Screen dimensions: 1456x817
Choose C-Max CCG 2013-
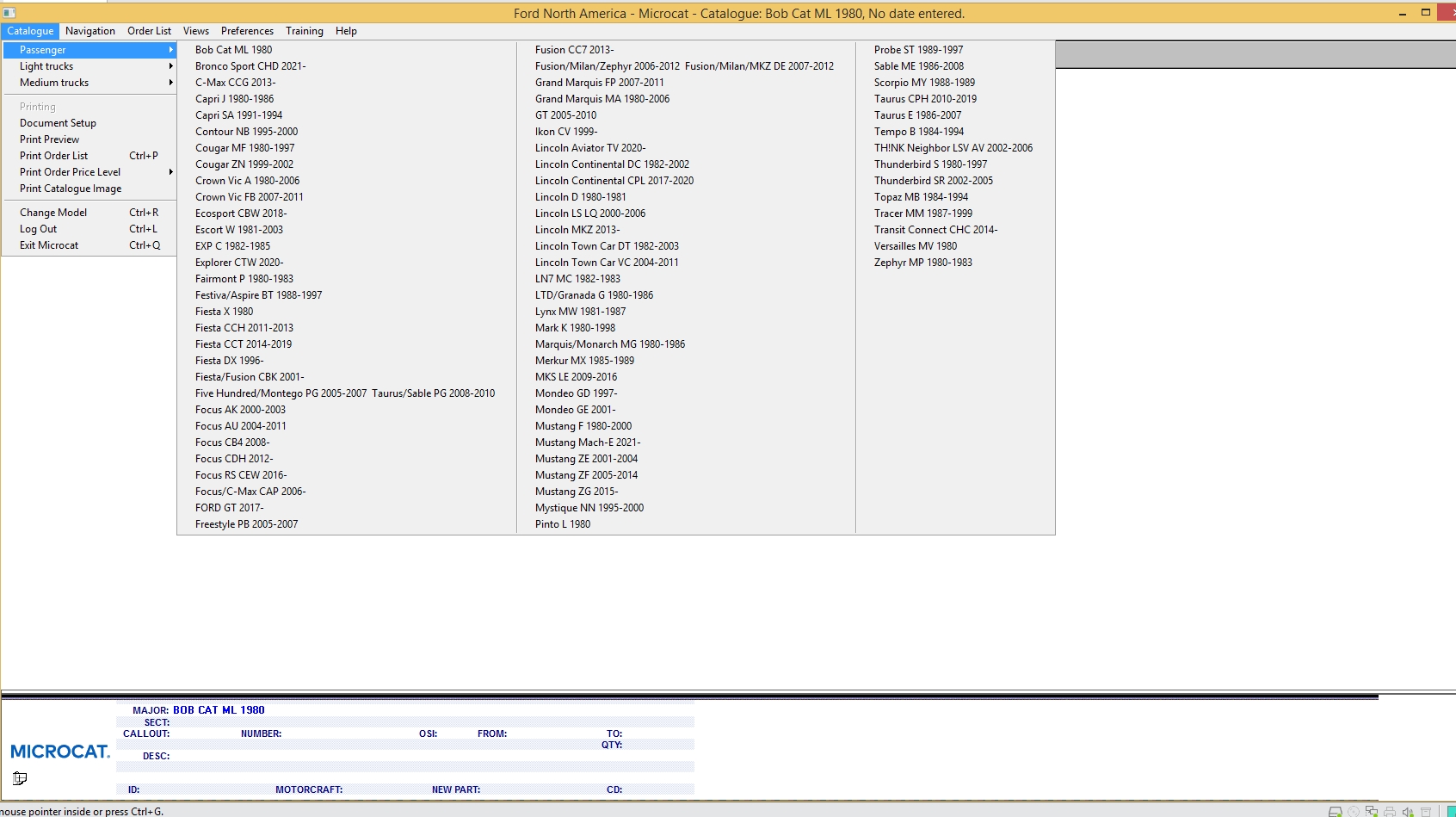pos(235,83)
